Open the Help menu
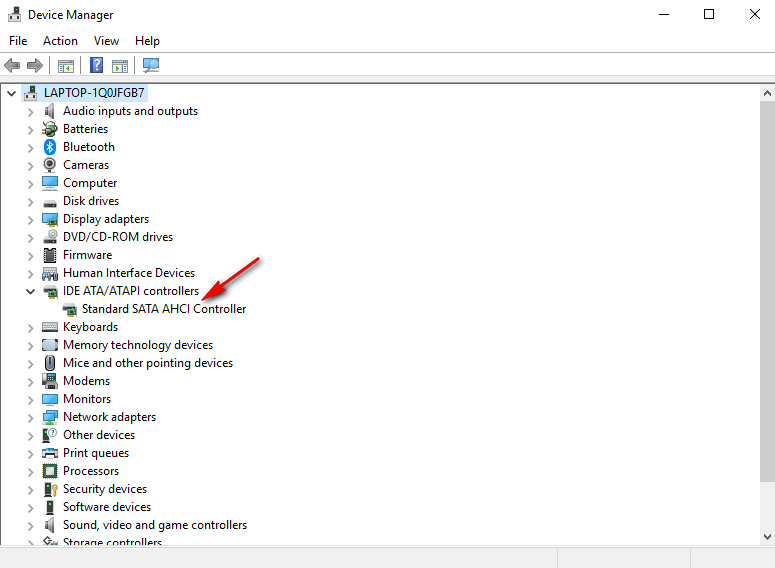The height and width of the screenshot is (568, 775). pyautogui.click(x=147, y=41)
